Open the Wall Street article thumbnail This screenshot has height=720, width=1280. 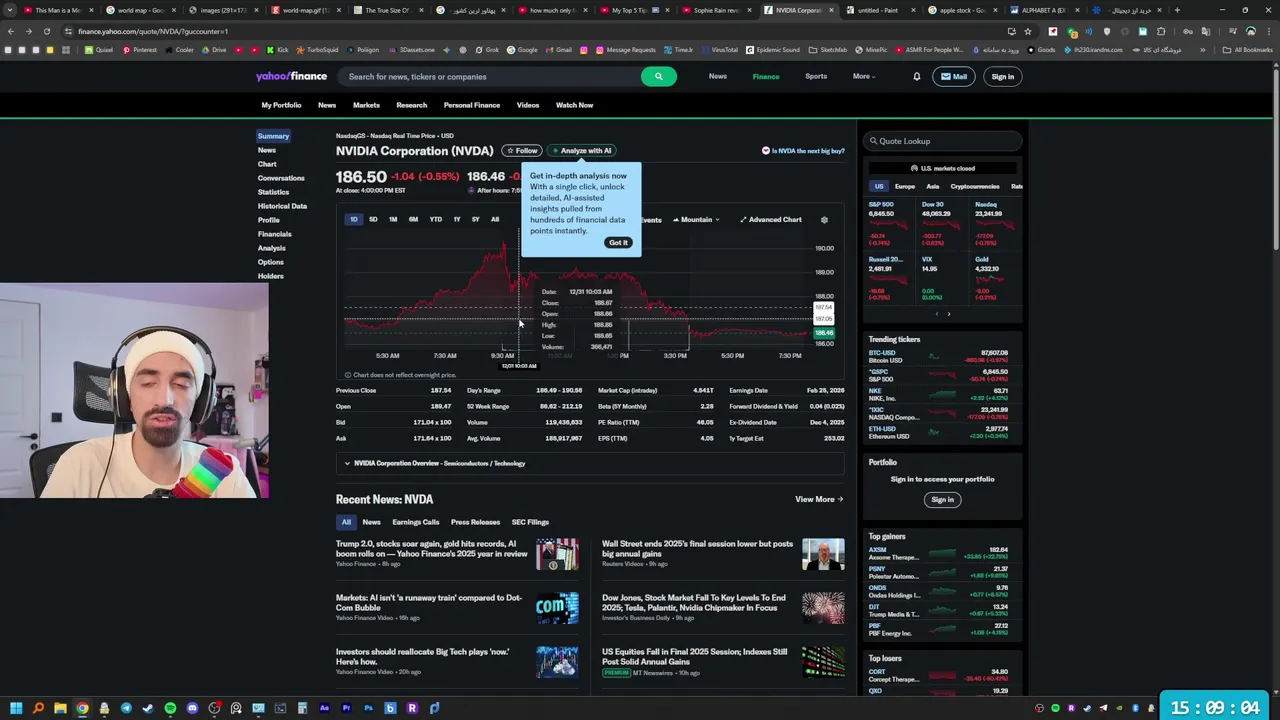(x=823, y=554)
